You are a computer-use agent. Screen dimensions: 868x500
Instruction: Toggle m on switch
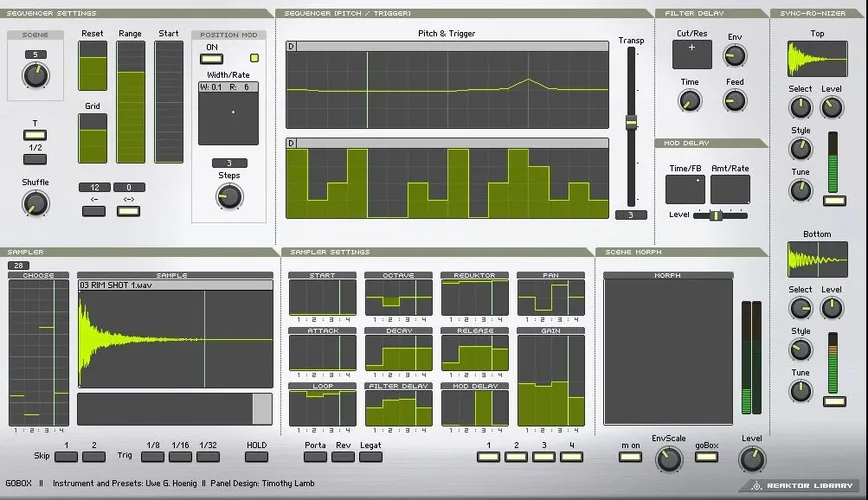[630, 457]
